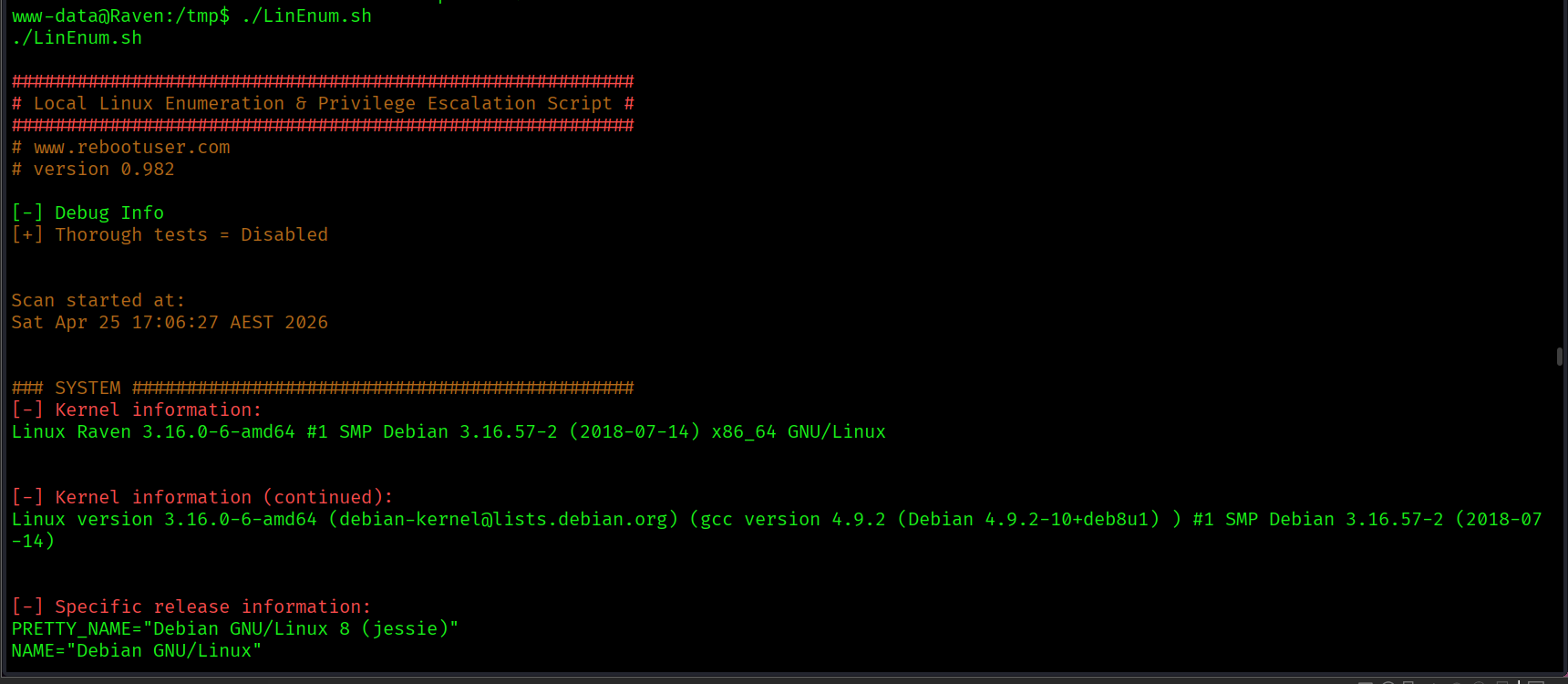The width and height of the screenshot is (1568, 684).
Task: Click the scan timestamp Sat Apr 25 line
Action: pyautogui.click(x=170, y=323)
